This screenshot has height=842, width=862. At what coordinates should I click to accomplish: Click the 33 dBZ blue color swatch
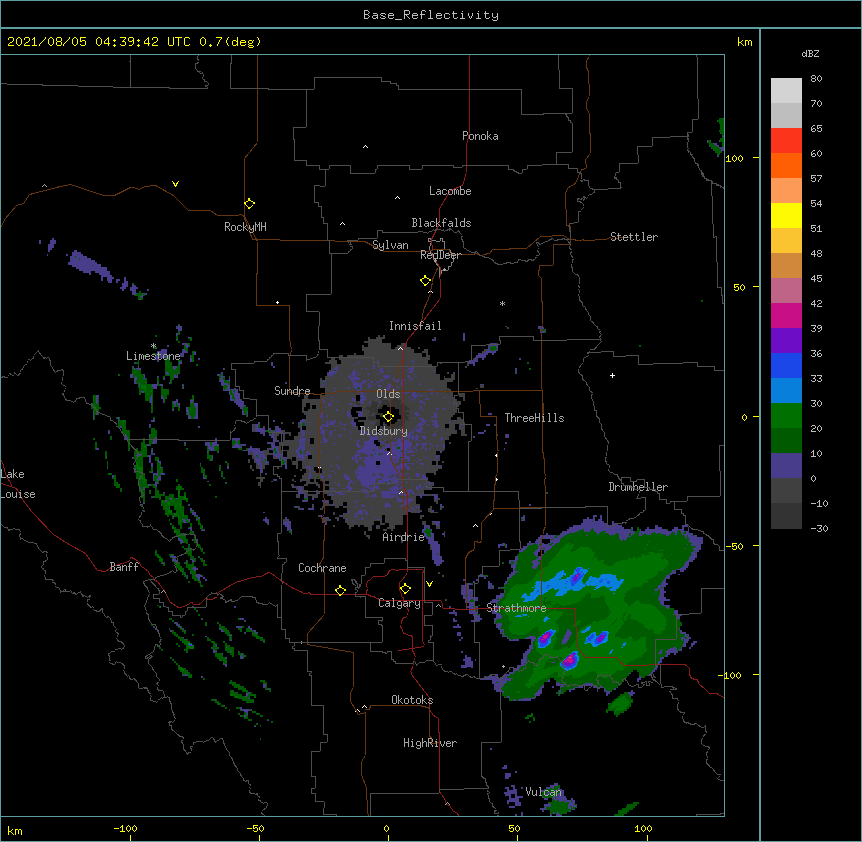786,365
